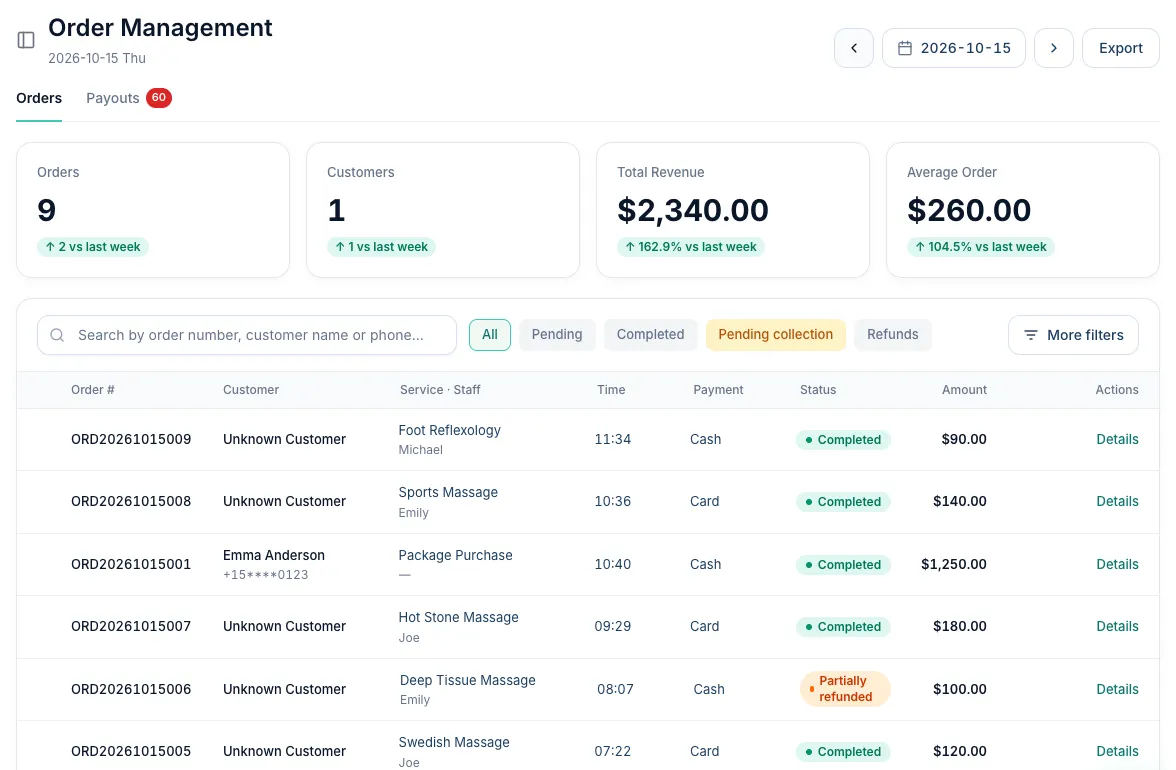The height and width of the screenshot is (770, 1176).
Task: Select order number ORD20261015007
Action: click(131, 627)
